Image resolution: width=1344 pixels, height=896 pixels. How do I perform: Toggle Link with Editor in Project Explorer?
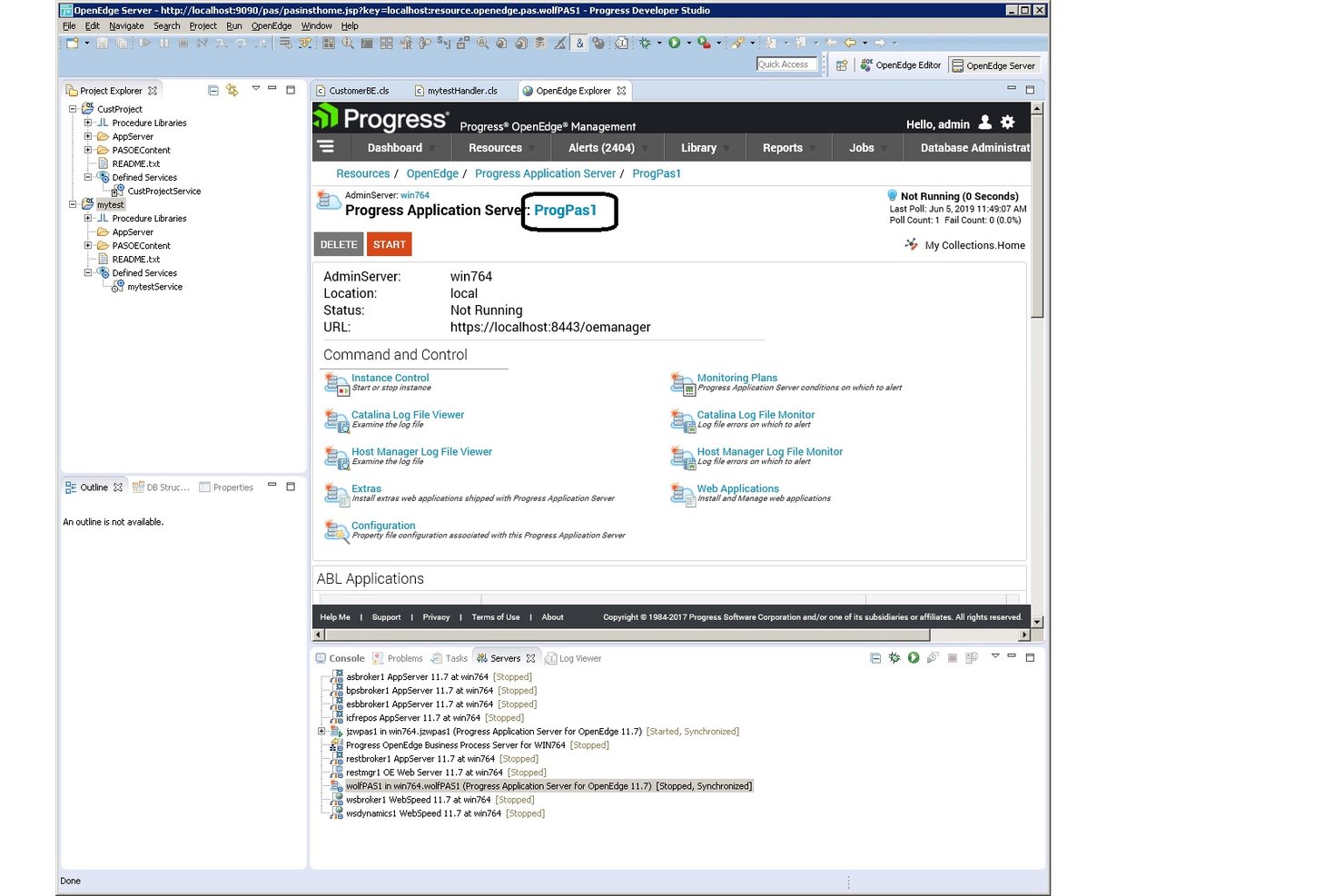pyautogui.click(x=232, y=90)
